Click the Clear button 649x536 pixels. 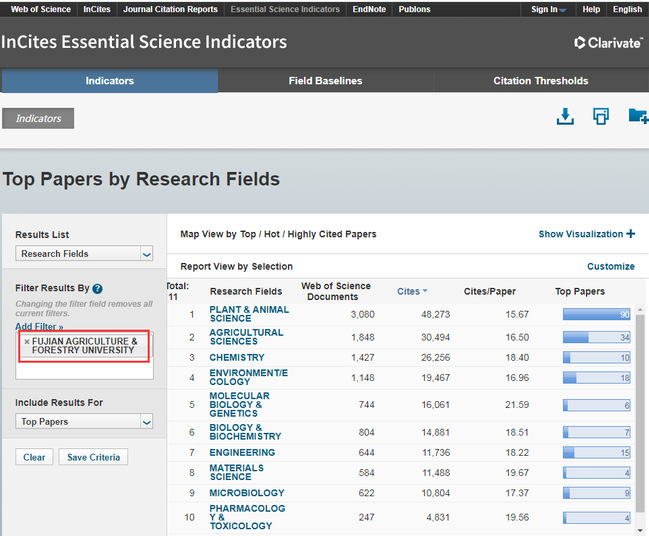(34, 457)
